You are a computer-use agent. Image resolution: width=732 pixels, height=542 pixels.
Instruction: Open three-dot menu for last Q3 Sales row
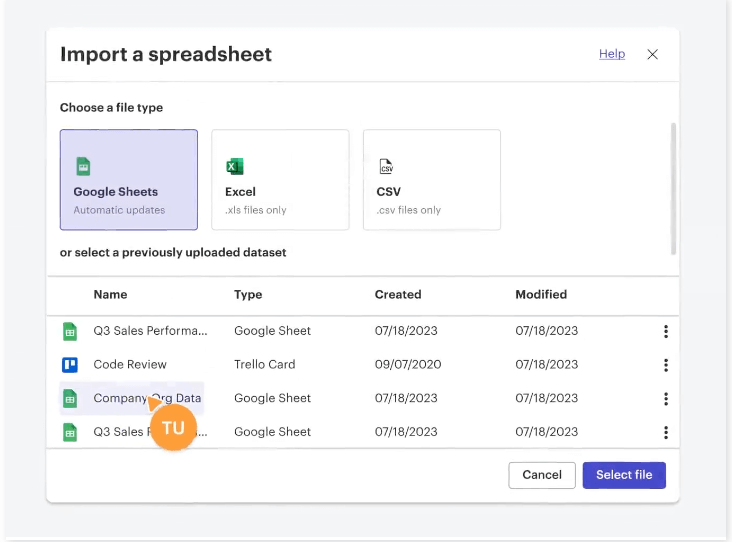666,432
